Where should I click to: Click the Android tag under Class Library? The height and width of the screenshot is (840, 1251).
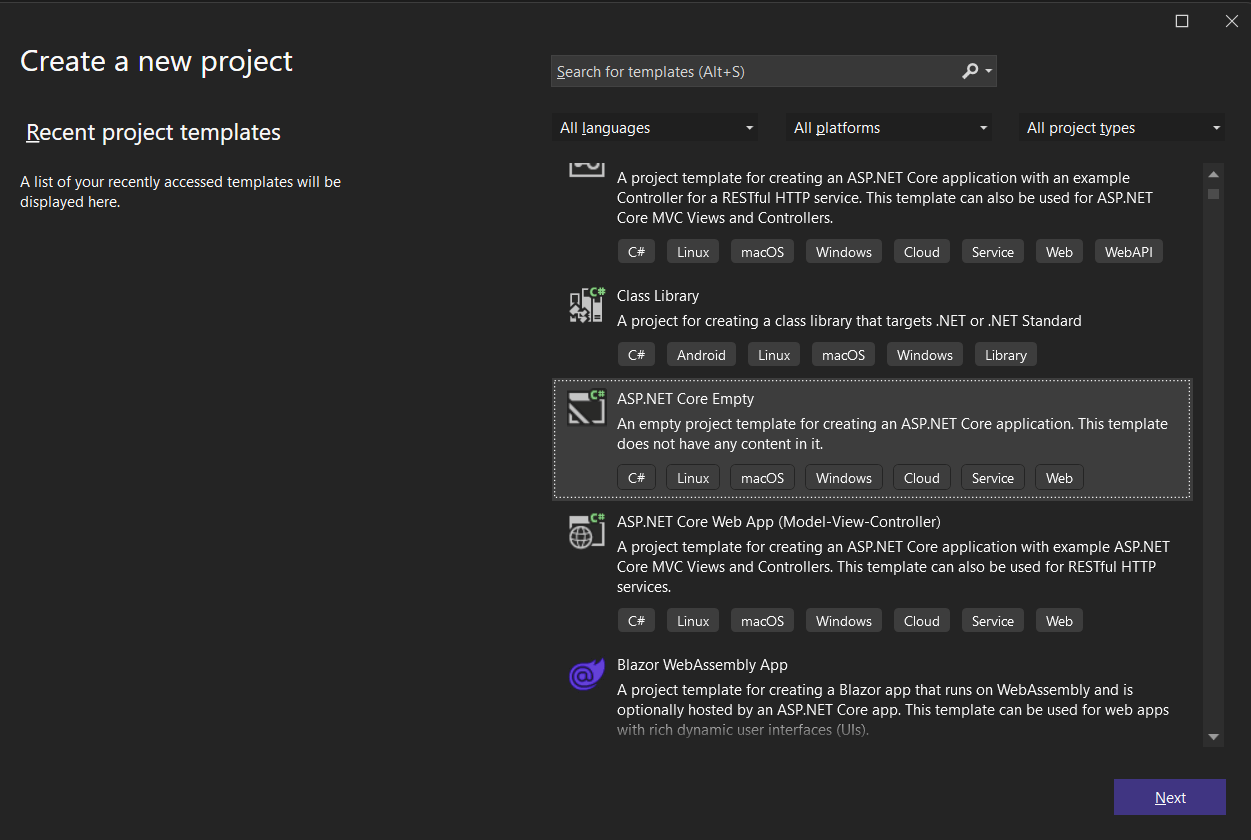pyautogui.click(x=701, y=355)
